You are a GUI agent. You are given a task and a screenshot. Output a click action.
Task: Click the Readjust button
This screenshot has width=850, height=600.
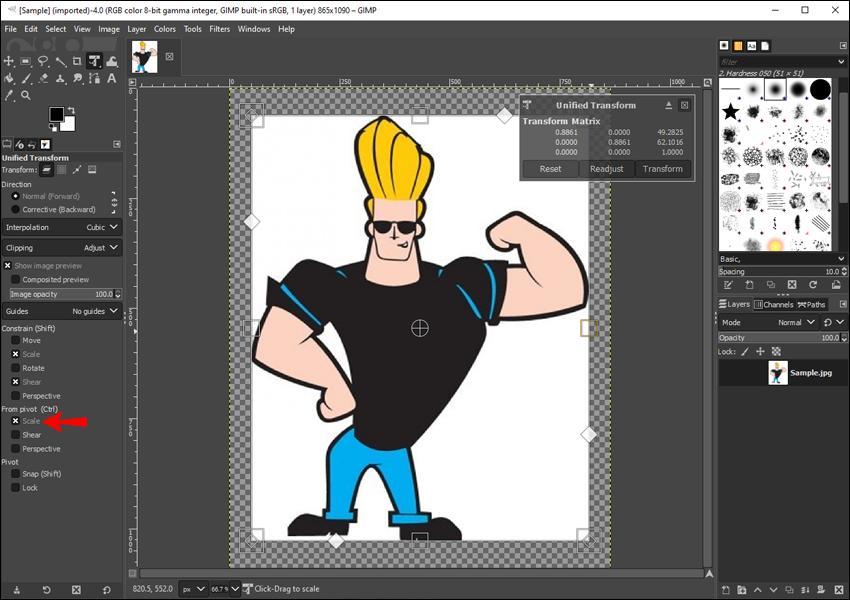pyautogui.click(x=607, y=169)
